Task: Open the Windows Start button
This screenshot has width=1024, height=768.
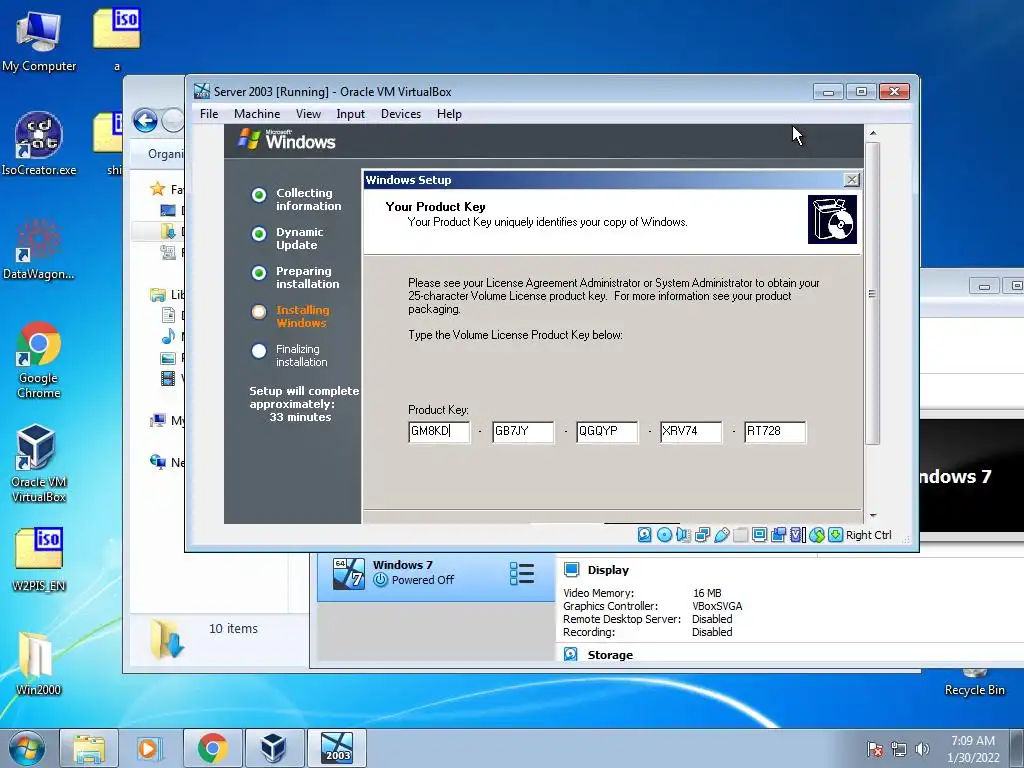Action: coord(27,748)
